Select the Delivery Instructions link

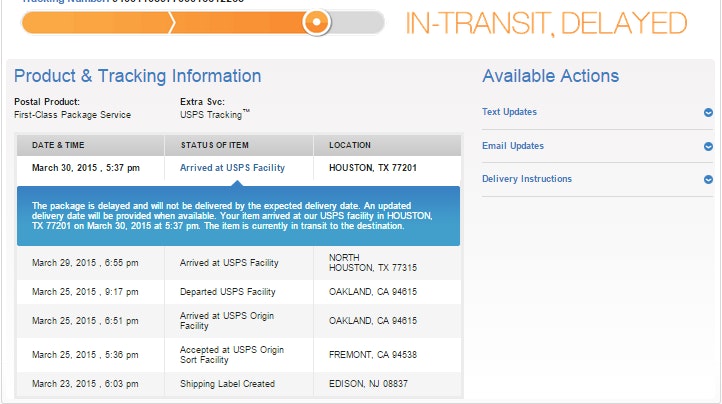pos(527,179)
